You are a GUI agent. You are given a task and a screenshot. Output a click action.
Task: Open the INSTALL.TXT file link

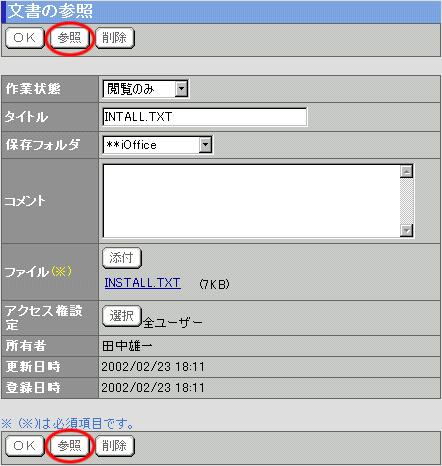(143, 283)
